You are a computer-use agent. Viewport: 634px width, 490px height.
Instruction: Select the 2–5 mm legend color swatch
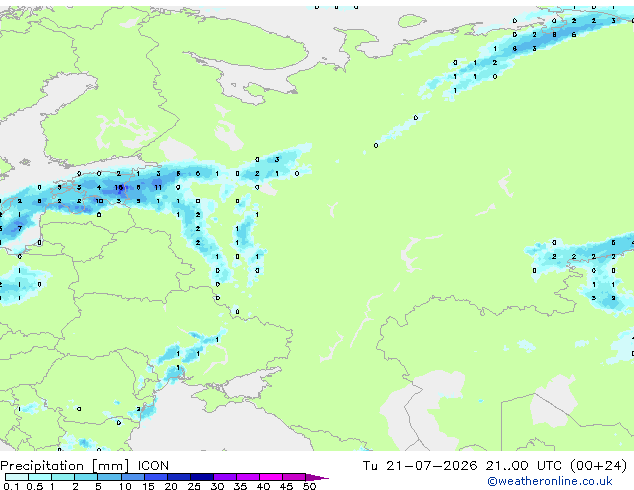(x=86, y=477)
